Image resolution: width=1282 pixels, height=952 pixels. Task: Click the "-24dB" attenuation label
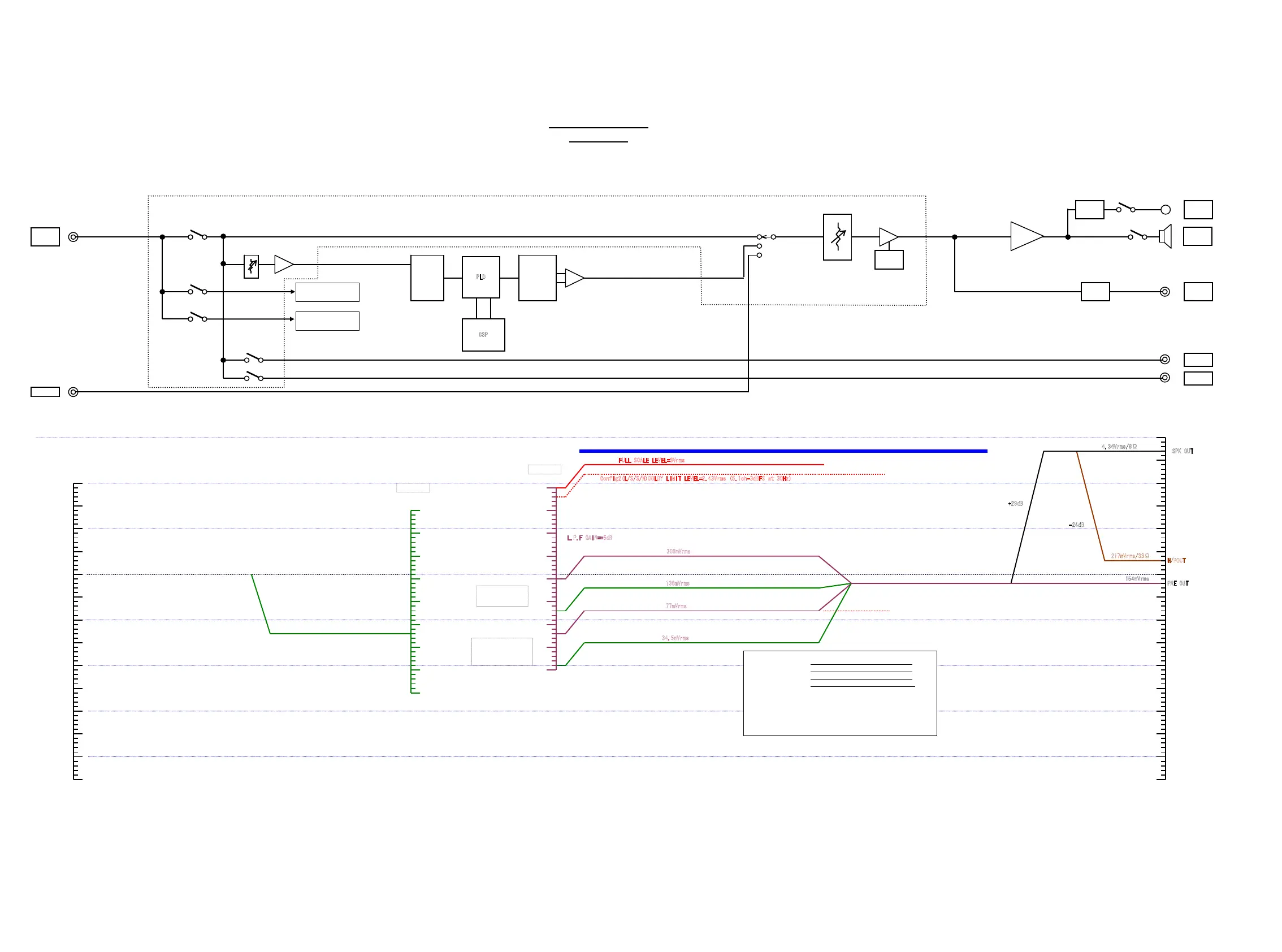click(1076, 525)
